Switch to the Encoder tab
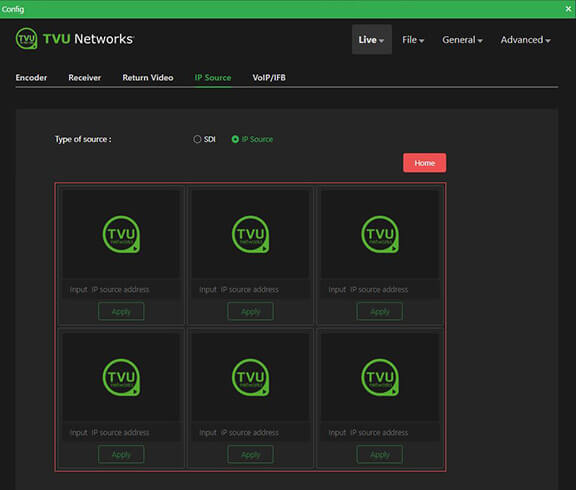 tap(31, 78)
